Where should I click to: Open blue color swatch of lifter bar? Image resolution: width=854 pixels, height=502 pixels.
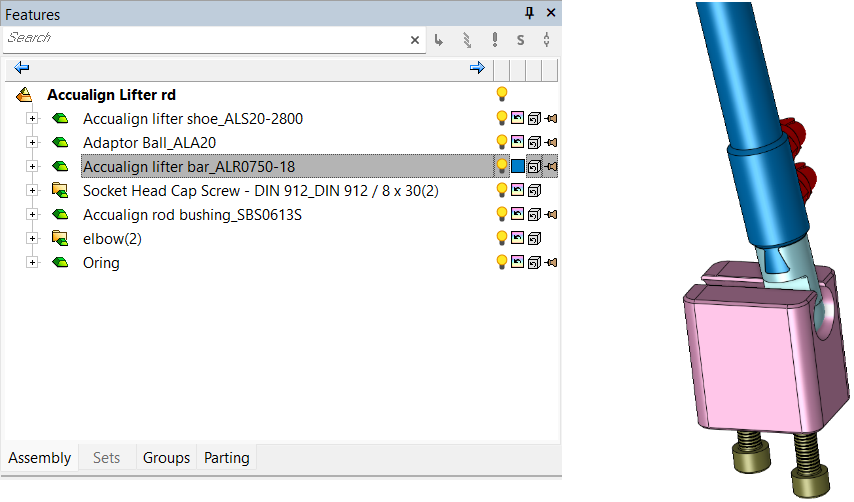click(x=517, y=166)
